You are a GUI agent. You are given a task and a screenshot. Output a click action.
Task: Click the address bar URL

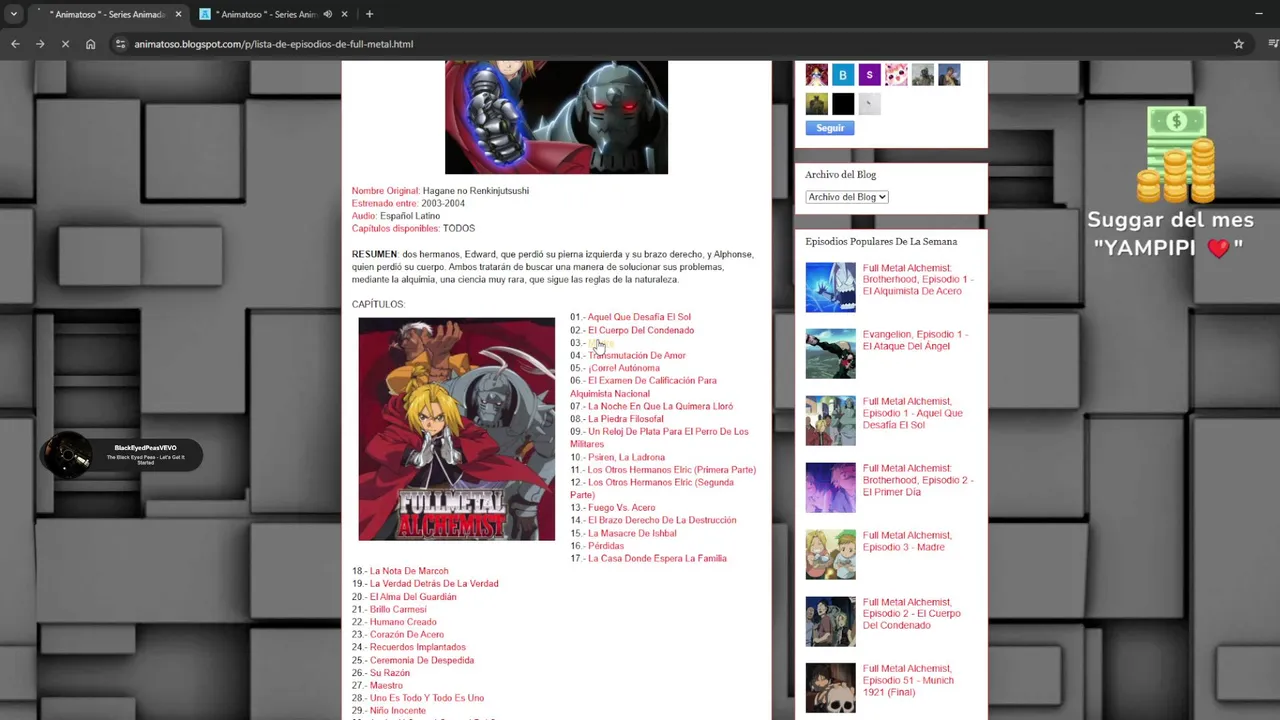tap(274, 44)
